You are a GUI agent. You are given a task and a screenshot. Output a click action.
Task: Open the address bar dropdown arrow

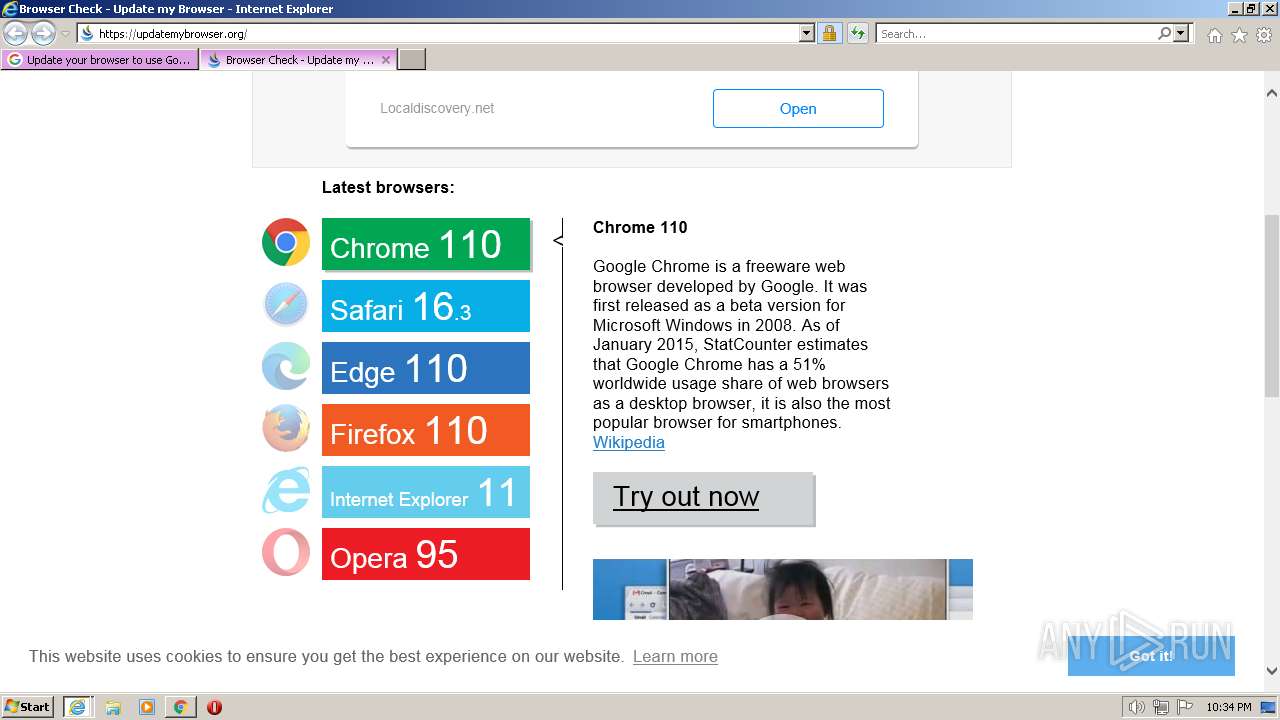click(807, 33)
